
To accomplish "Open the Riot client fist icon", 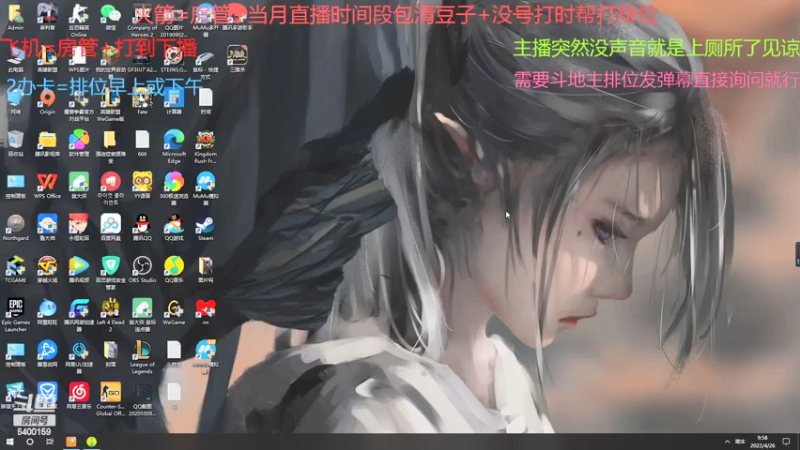I will [x=111, y=188].
